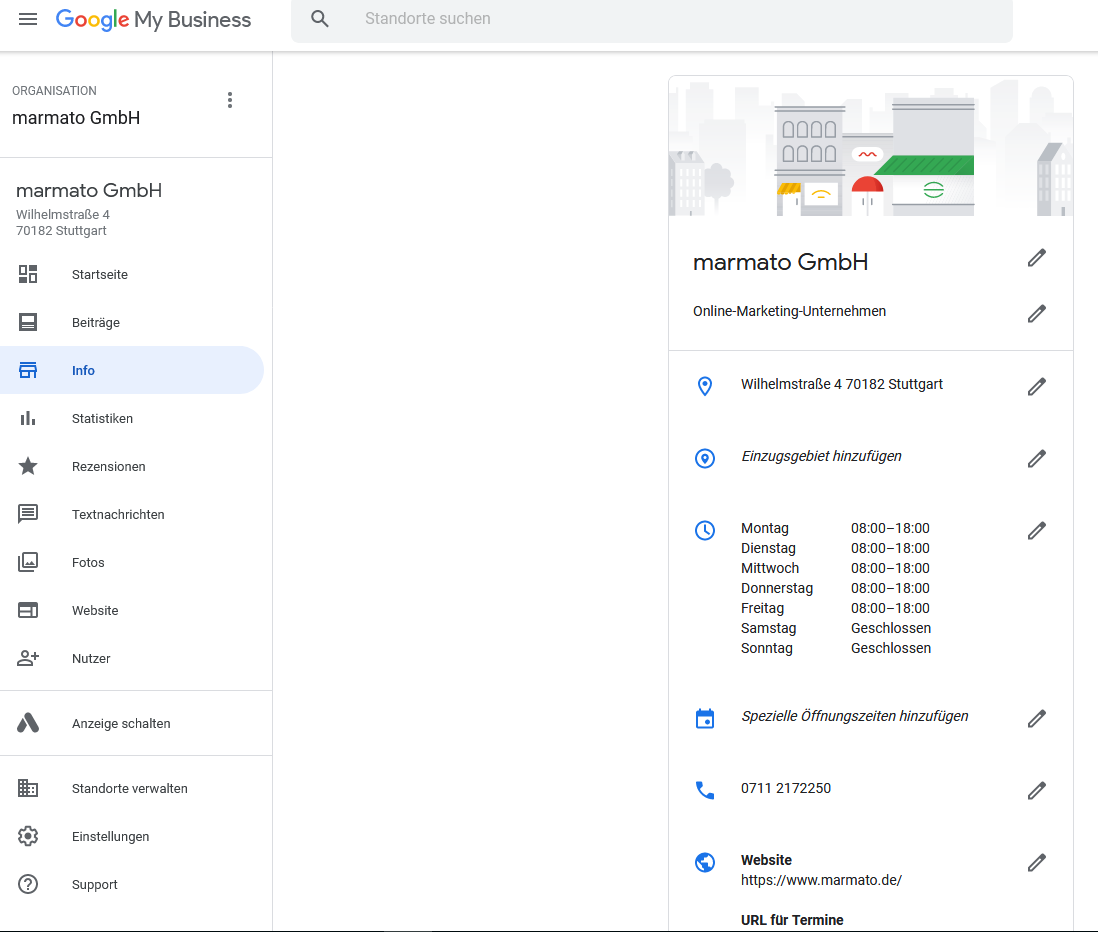Image resolution: width=1098 pixels, height=932 pixels.
Task: Open Anzeige schalten via the Ads icon
Action: pos(27,722)
